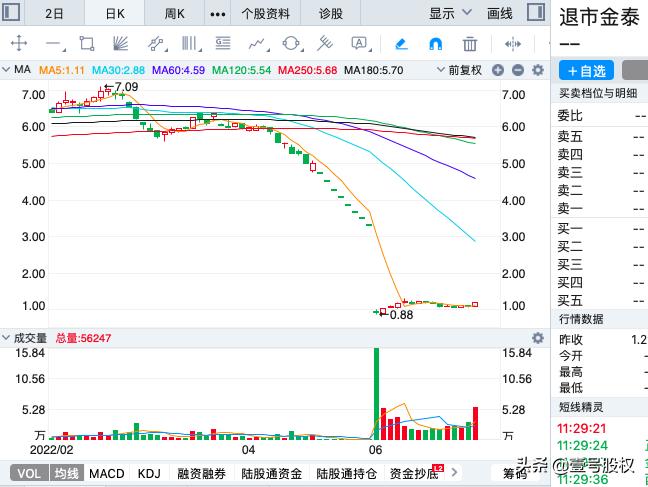Click the 昨收 data row

[x=600, y=340]
